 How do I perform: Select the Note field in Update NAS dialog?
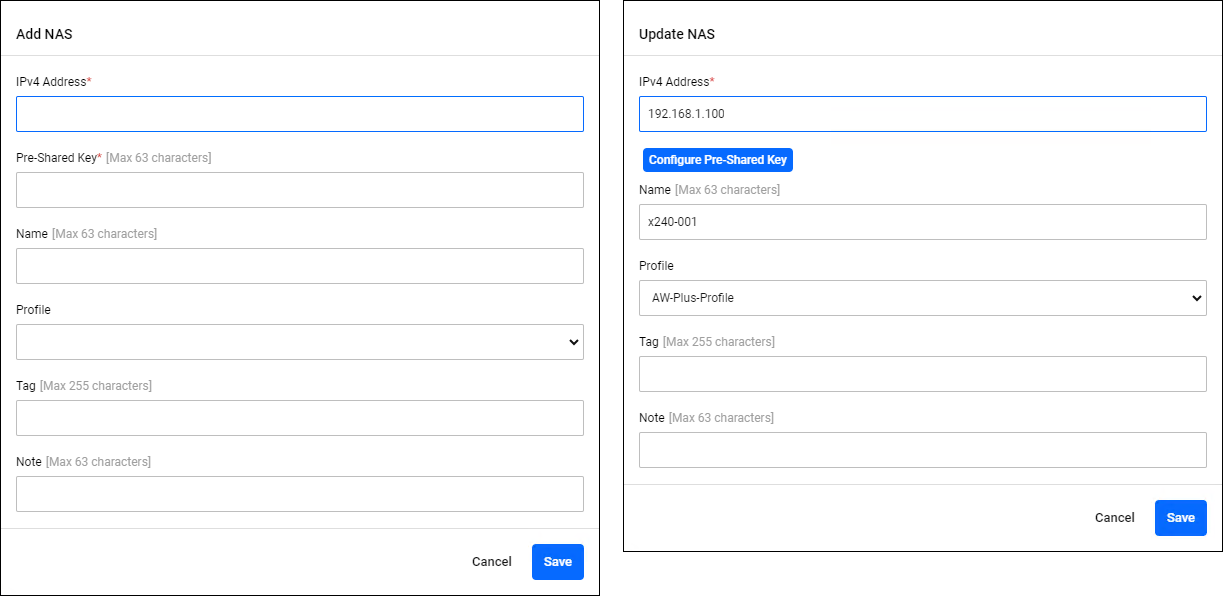click(x=922, y=450)
